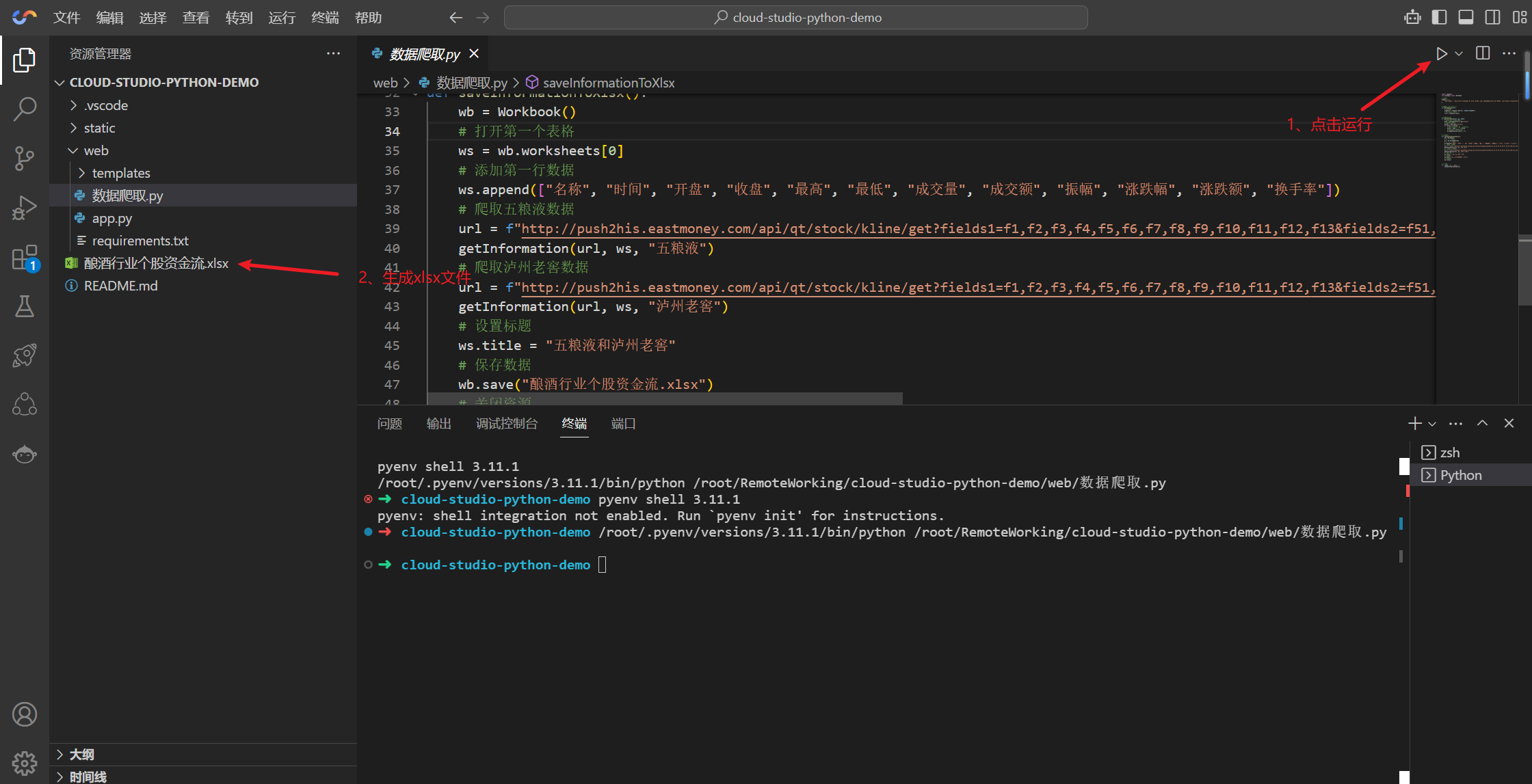Open the Testing flask view

point(25,306)
